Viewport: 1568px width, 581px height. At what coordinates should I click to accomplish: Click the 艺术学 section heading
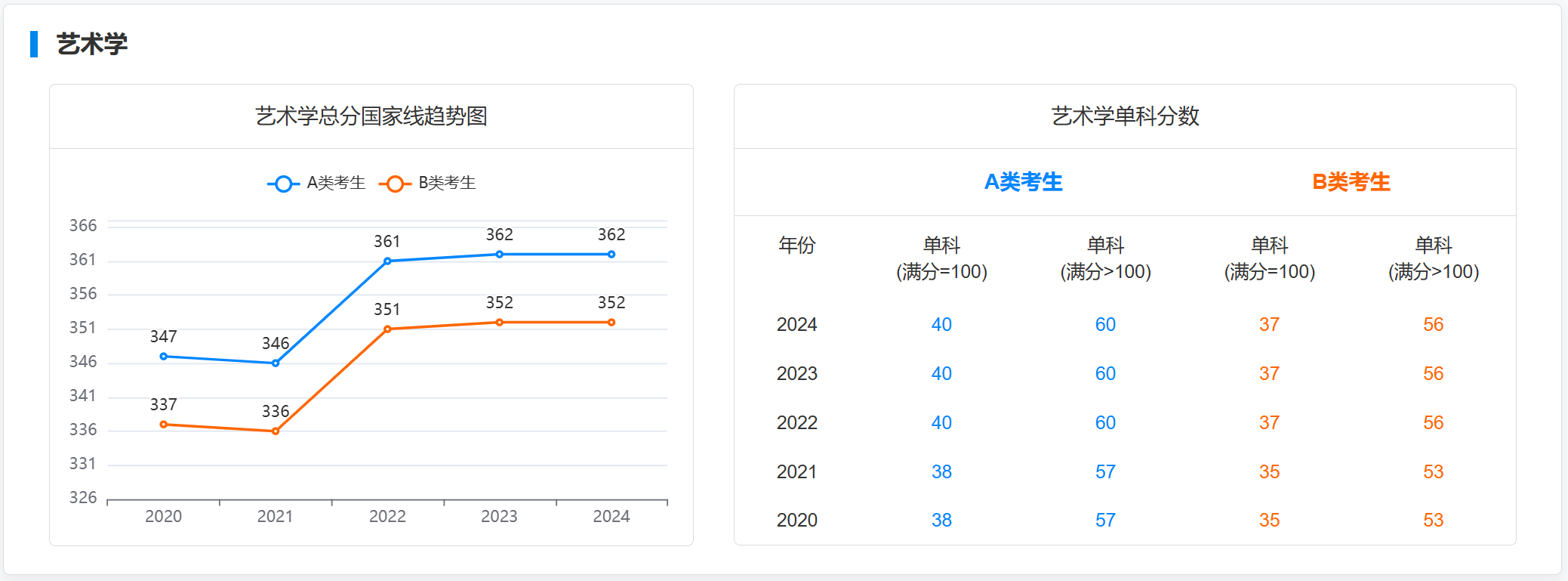92,44
